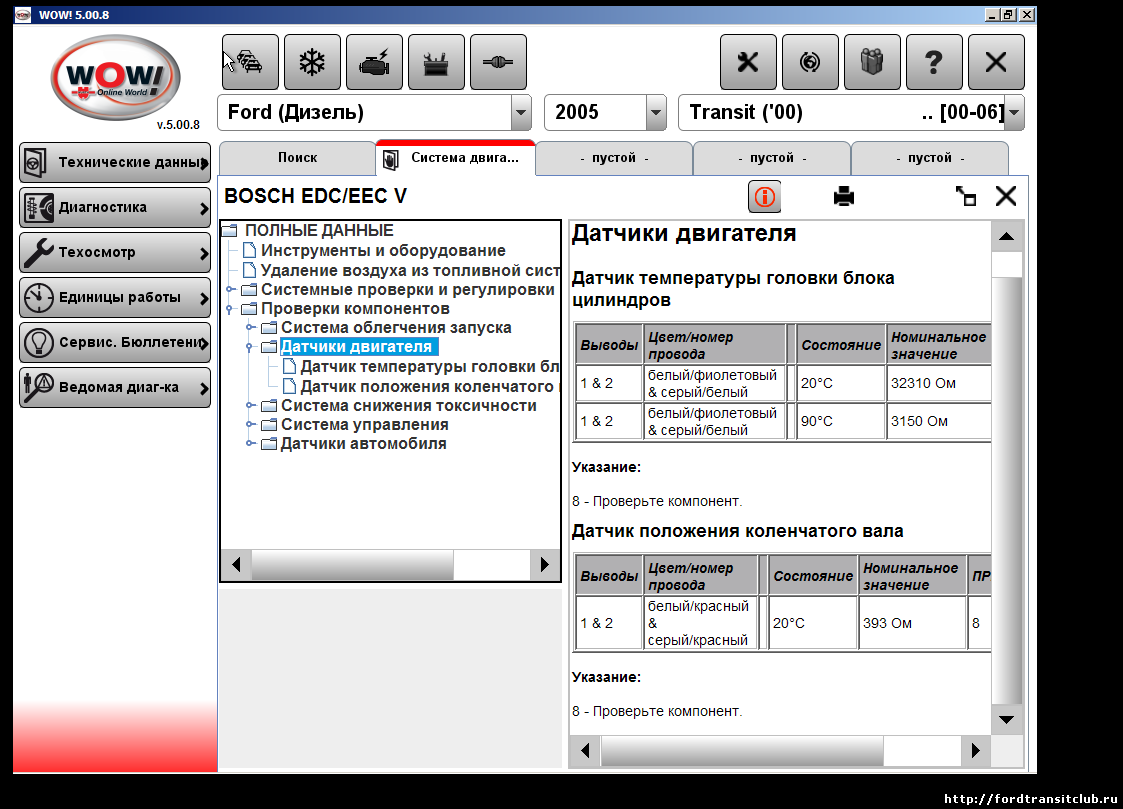
Task: Open the snowflake air conditioning icon
Action: coord(312,62)
